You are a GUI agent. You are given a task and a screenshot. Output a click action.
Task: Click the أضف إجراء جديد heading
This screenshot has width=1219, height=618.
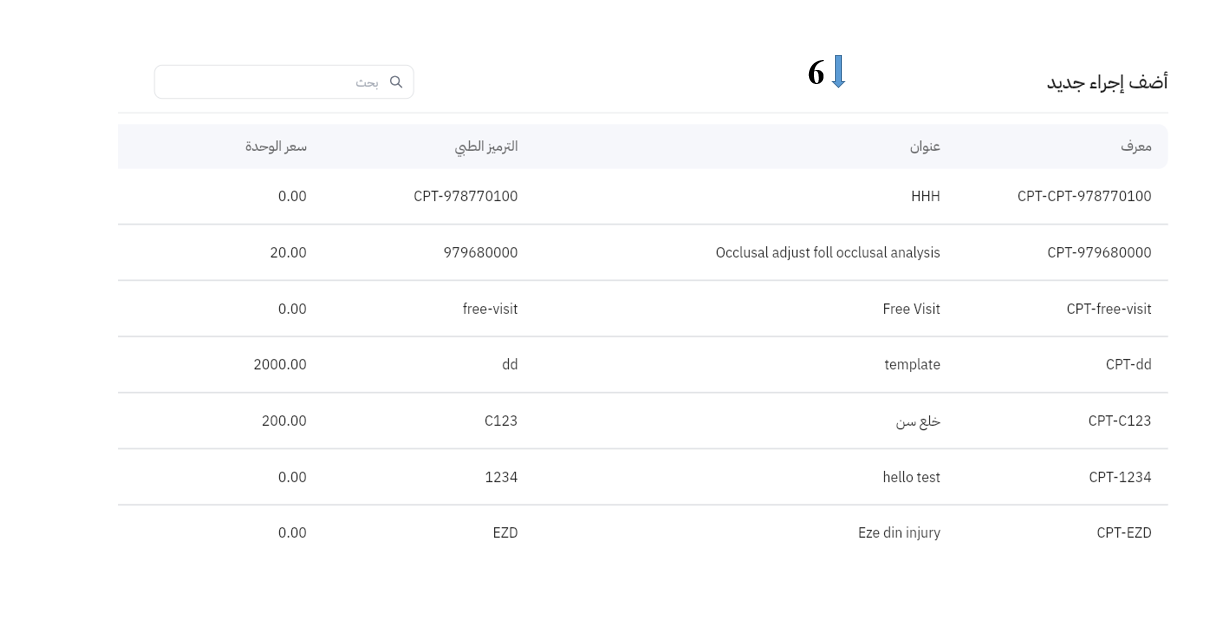click(x=1106, y=82)
